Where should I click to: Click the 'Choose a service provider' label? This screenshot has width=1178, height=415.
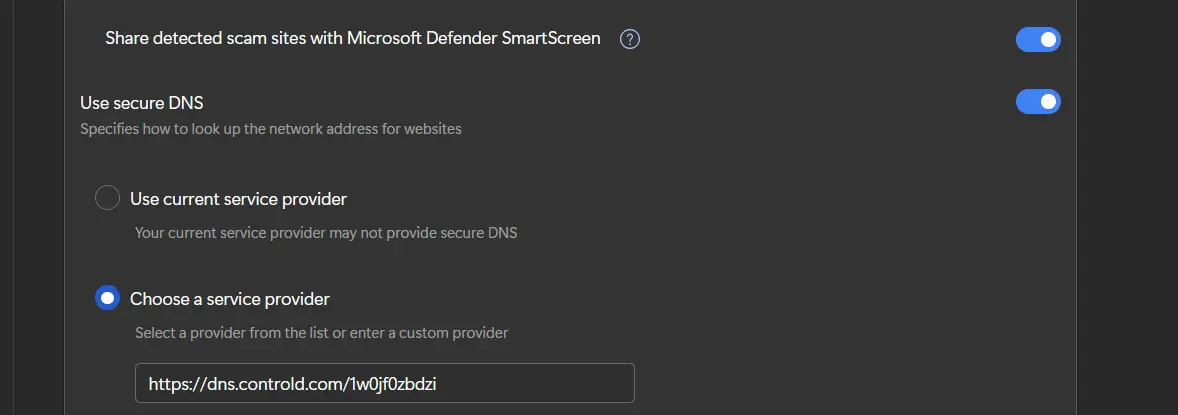[x=230, y=299]
